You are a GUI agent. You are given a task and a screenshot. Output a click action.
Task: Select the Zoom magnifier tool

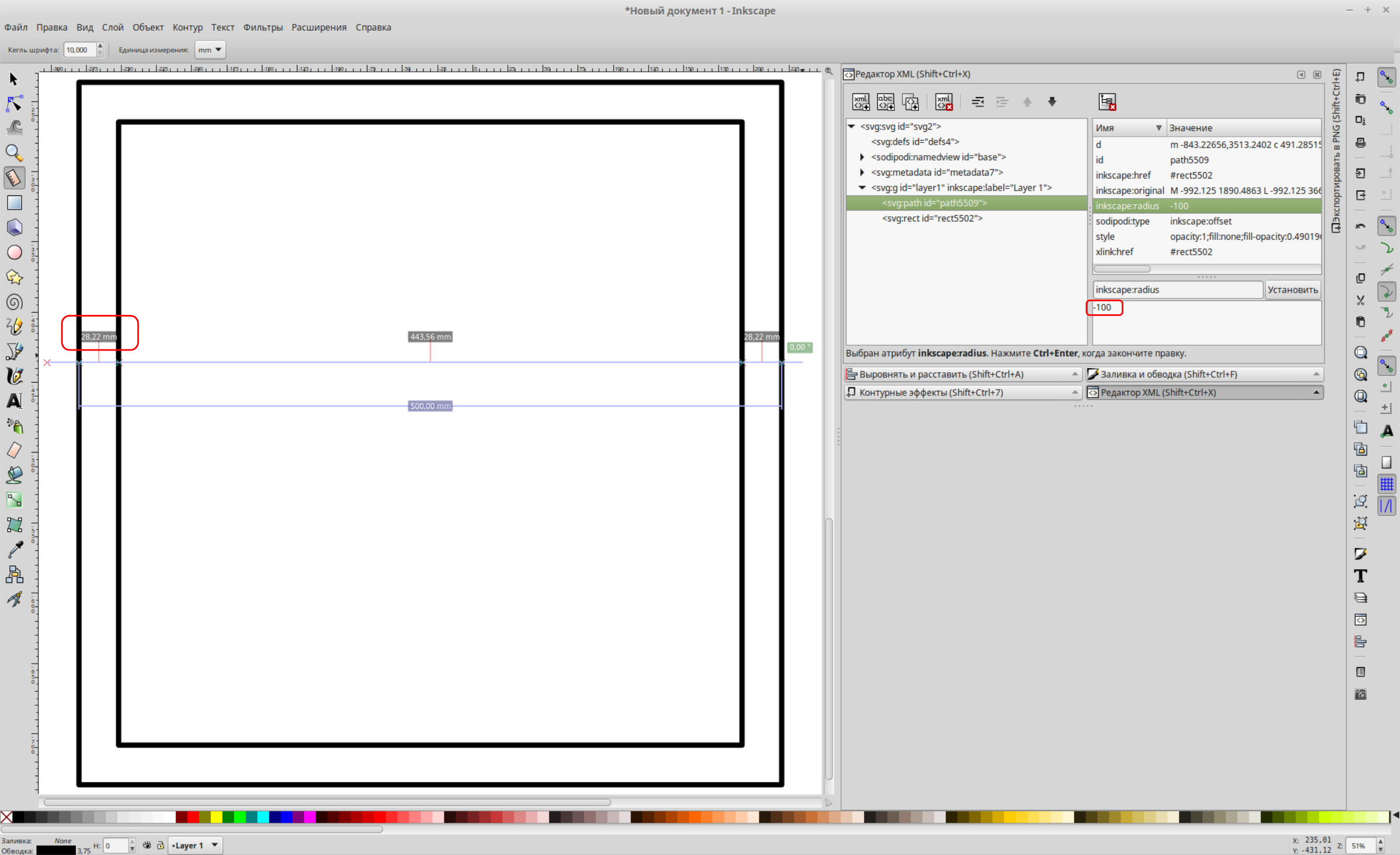[x=14, y=153]
